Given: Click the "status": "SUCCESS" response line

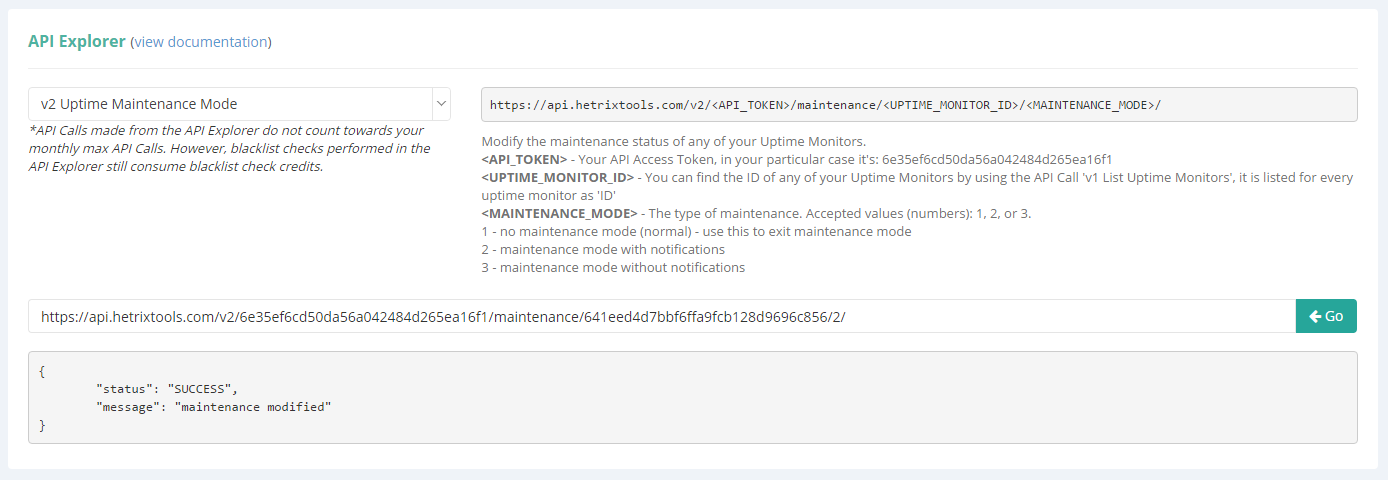Looking at the screenshot, I should (167, 388).
